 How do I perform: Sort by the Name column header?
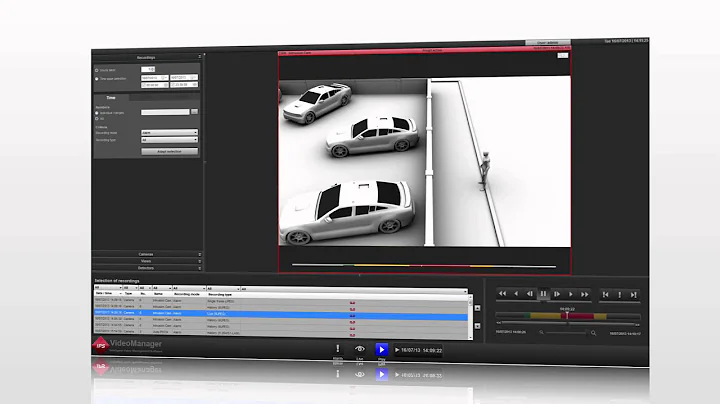pyautogui.click(x=162, y=294)
